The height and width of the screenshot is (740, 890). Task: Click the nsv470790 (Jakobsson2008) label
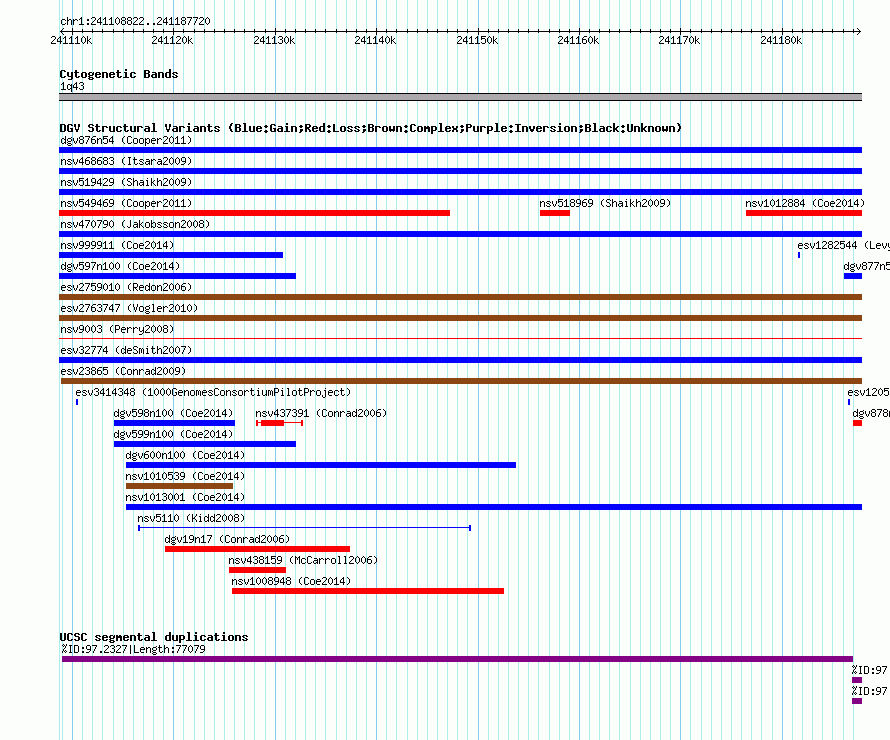135,224
